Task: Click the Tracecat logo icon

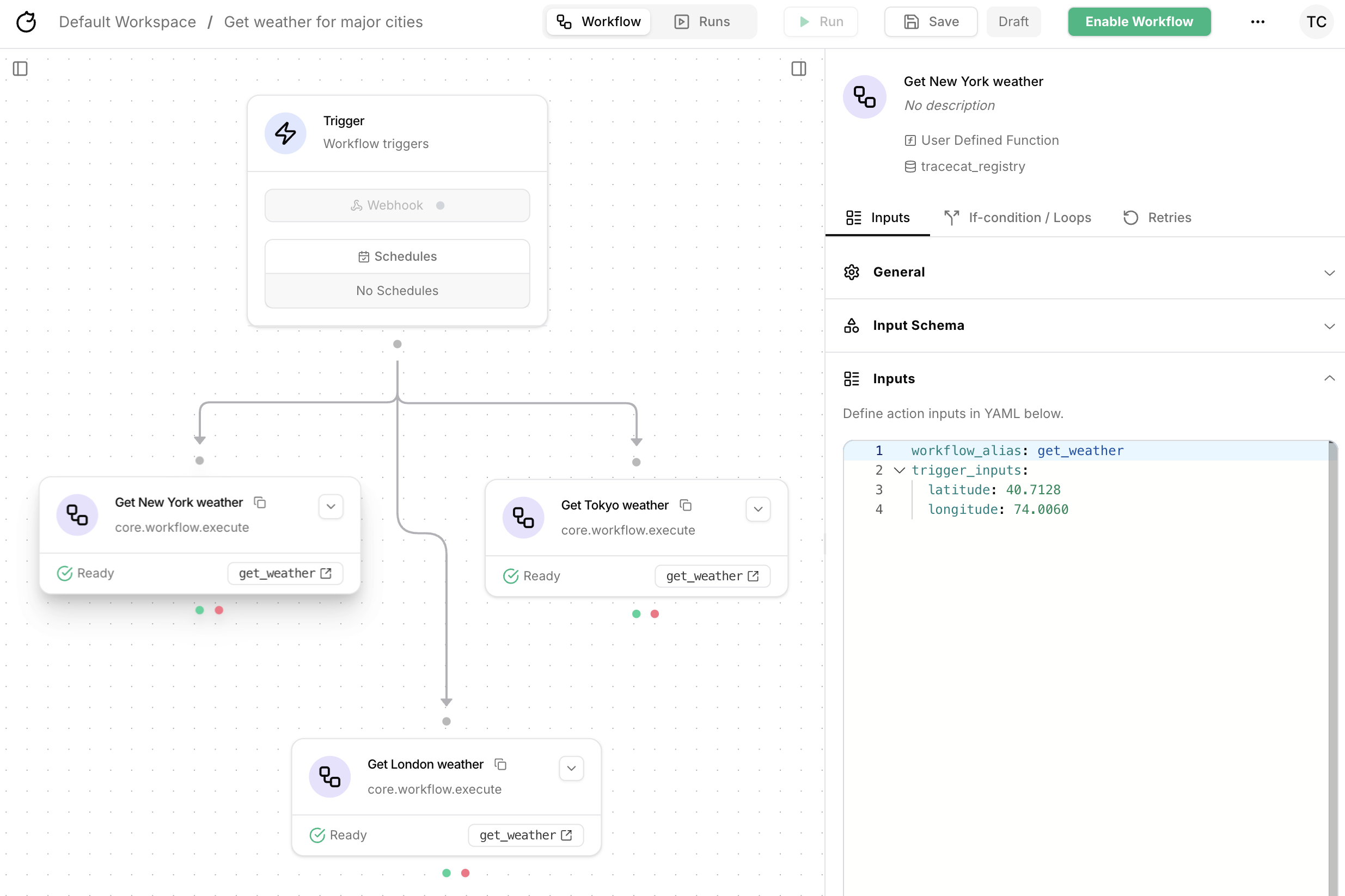Action: [x=26, y=22]
